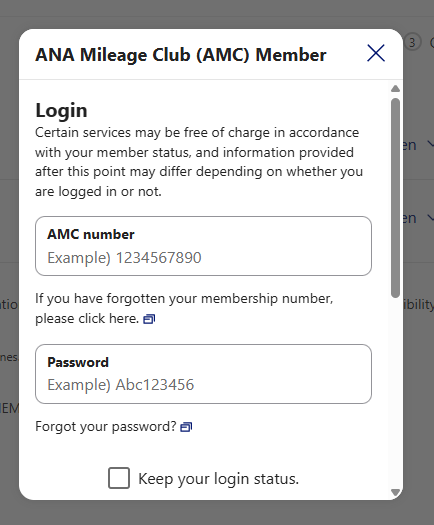Click the "AMC number" field label
This screenshot has height=525, width=434.
click(x=91, y=234)
